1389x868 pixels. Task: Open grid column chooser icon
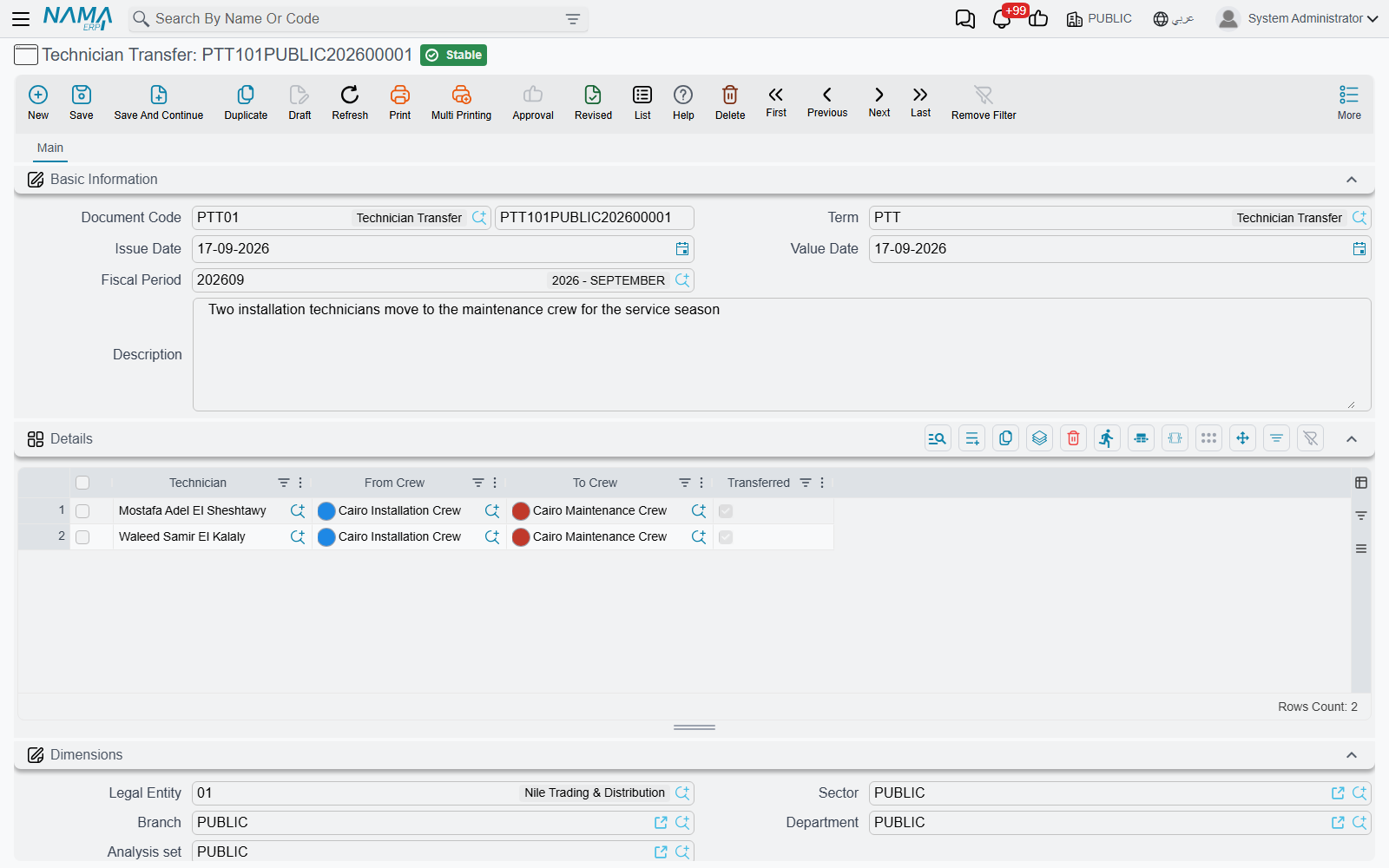pyautogui.click(x=1361, y=483)
